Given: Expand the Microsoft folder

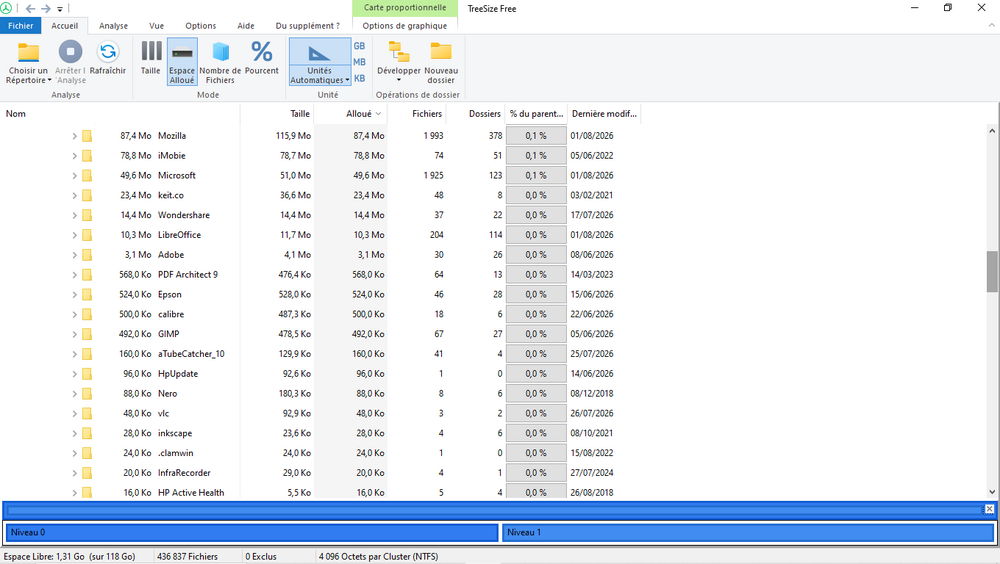Looking at the screenshot, I should 74,175.
